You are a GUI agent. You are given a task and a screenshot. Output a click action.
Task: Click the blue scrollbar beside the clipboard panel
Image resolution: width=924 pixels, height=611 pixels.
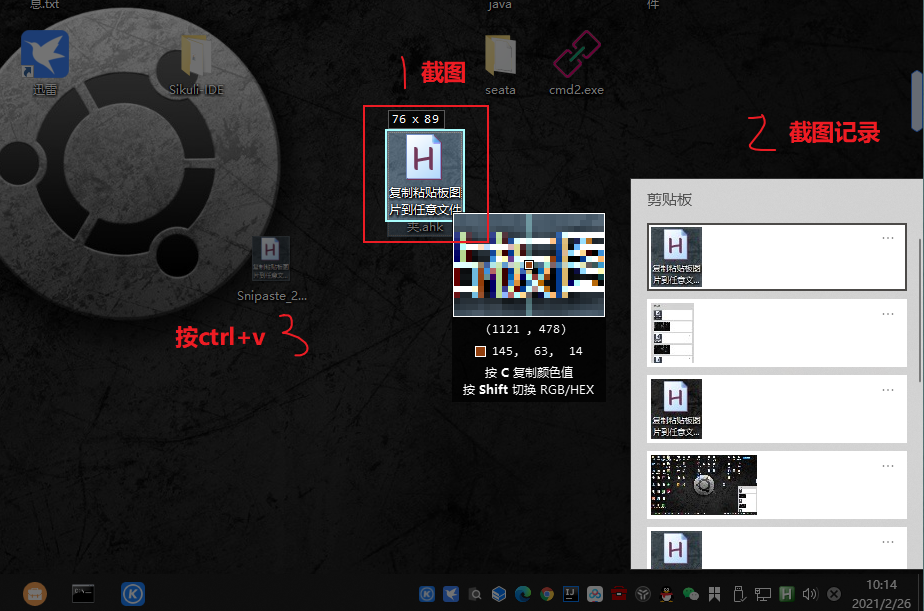pyautogui.click(x=916, y=100)
